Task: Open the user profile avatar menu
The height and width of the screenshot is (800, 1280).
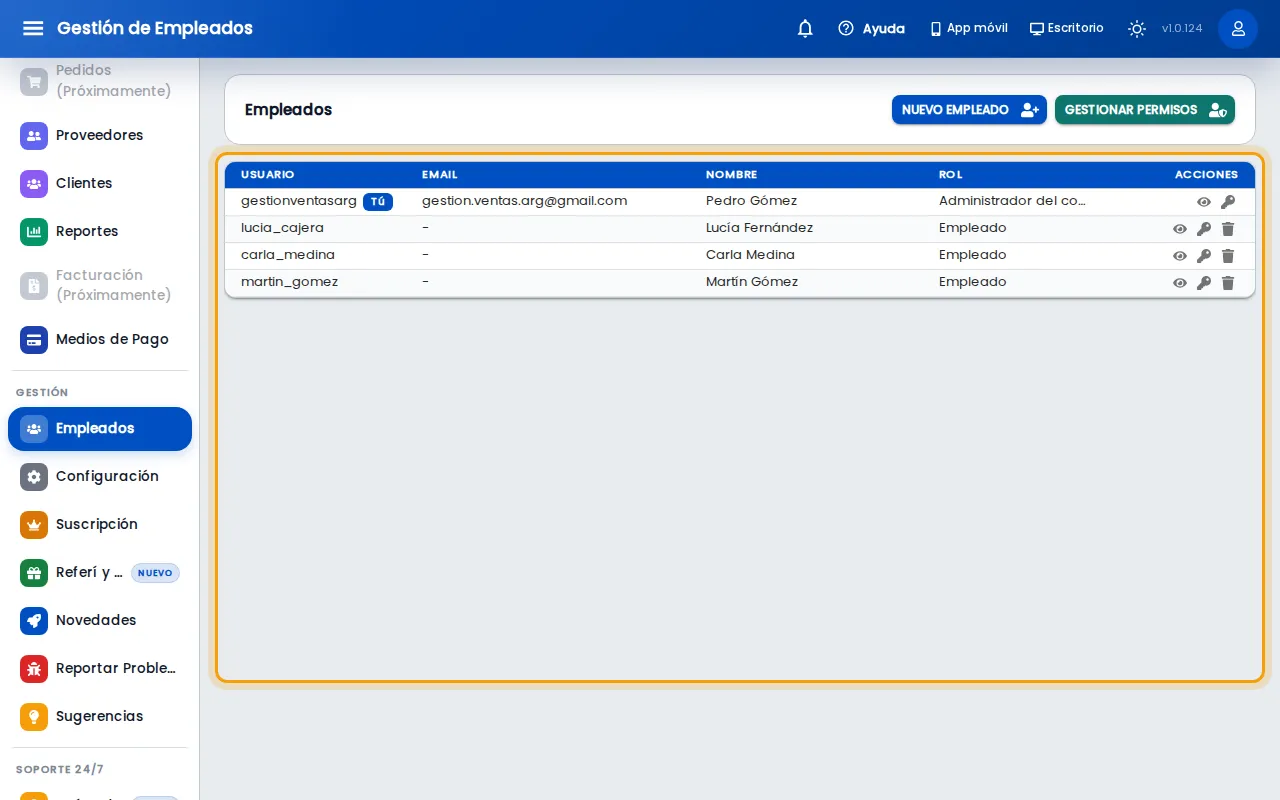Action: point(1238,28)
